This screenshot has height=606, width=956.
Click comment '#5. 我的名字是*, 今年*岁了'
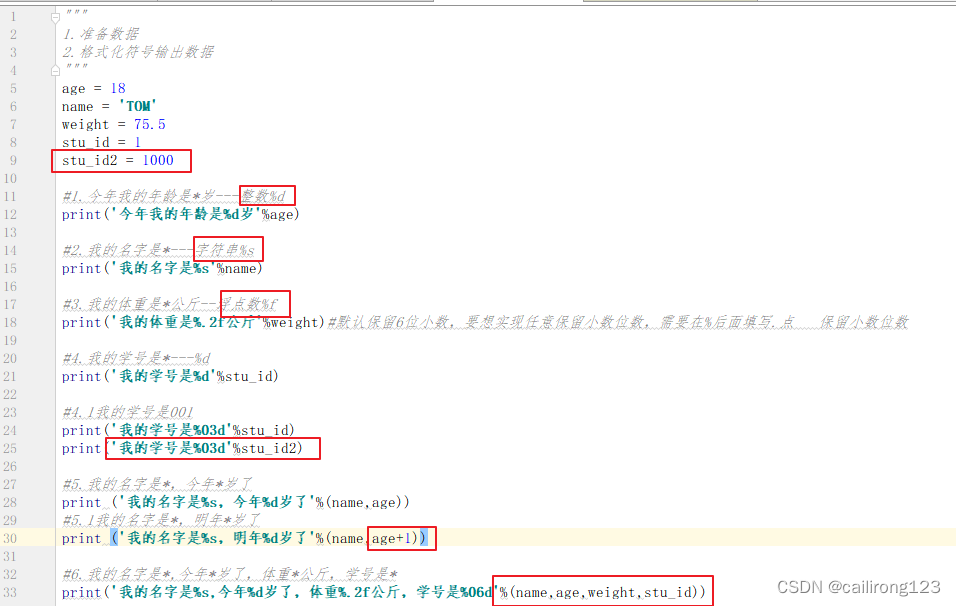point(157,484)
